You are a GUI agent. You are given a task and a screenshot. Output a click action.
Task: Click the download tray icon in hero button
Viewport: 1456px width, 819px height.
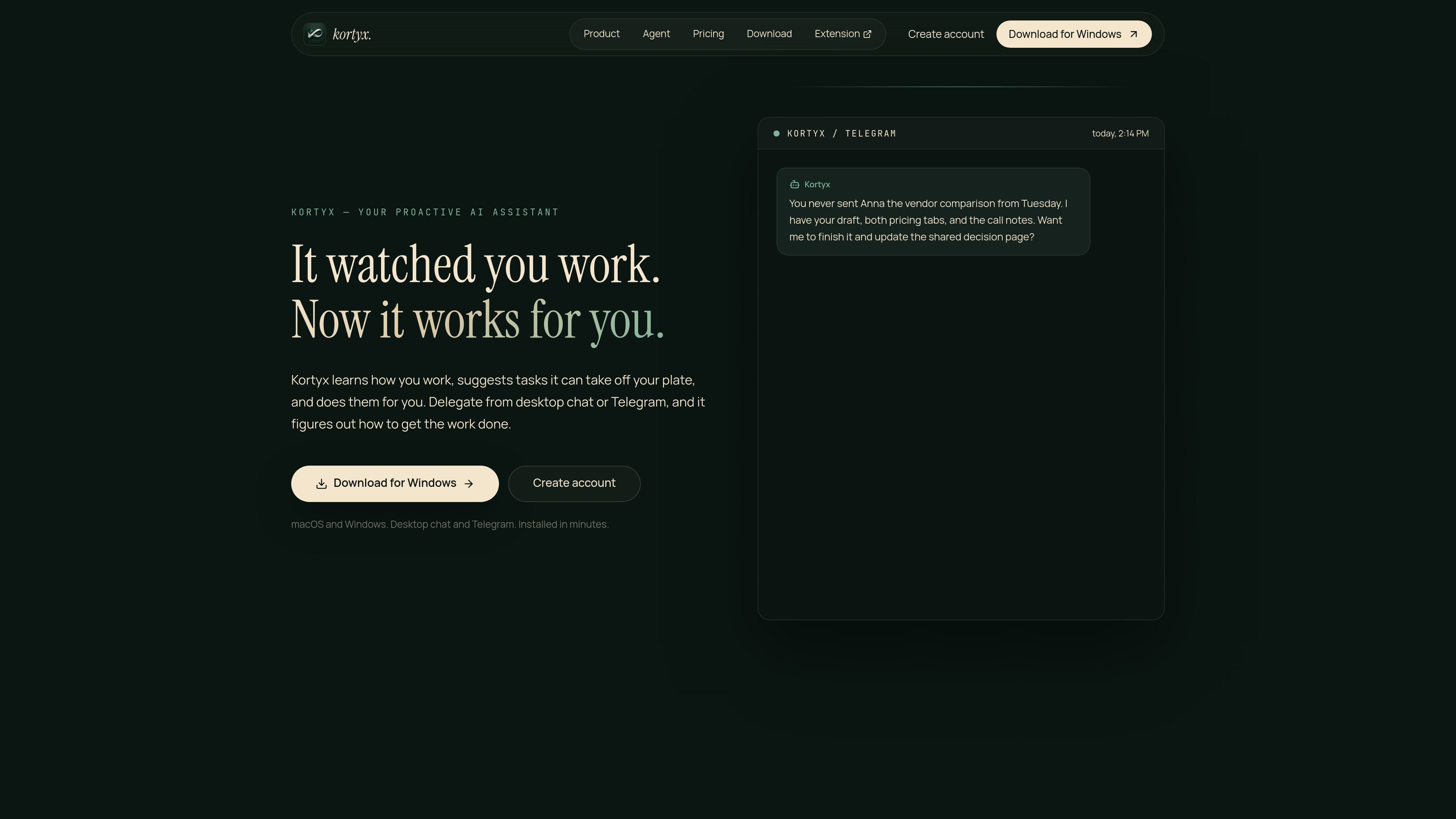click(322, 484)
